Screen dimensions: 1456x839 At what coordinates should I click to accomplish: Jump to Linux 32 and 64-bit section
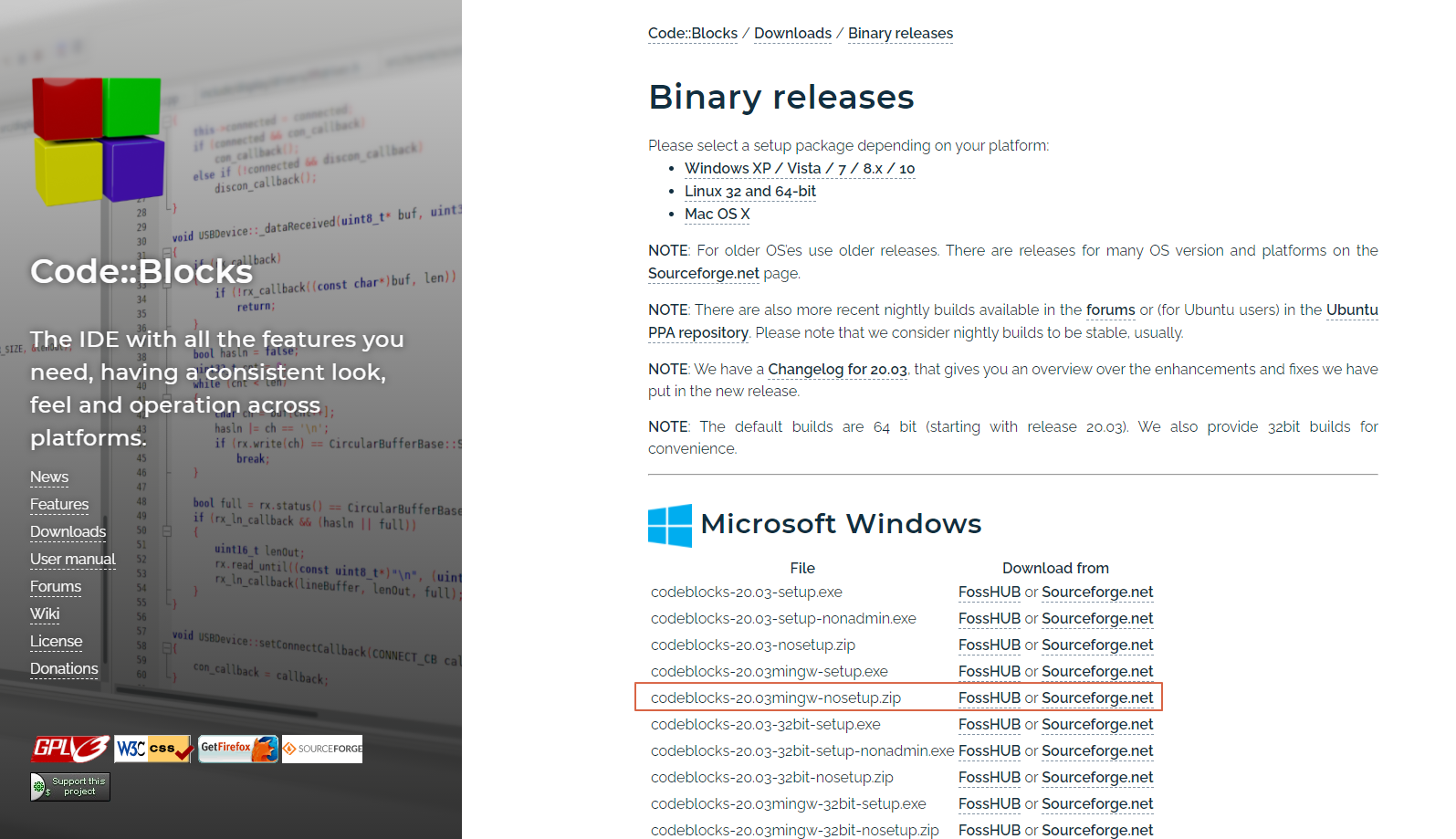pyautogui.click(x=750, y=192)
